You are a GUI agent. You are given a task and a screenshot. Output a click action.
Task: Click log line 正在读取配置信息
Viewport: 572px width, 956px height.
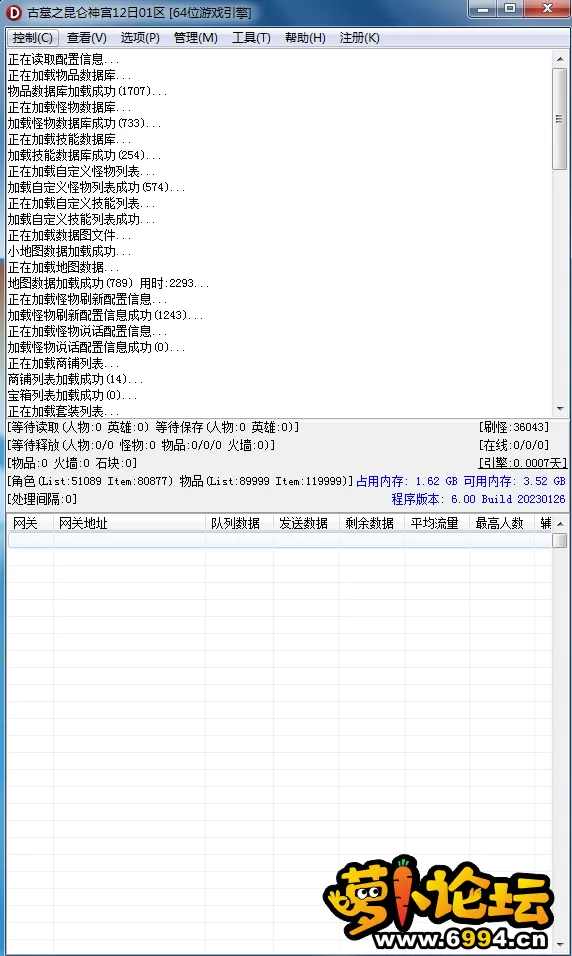coord(63,59)
